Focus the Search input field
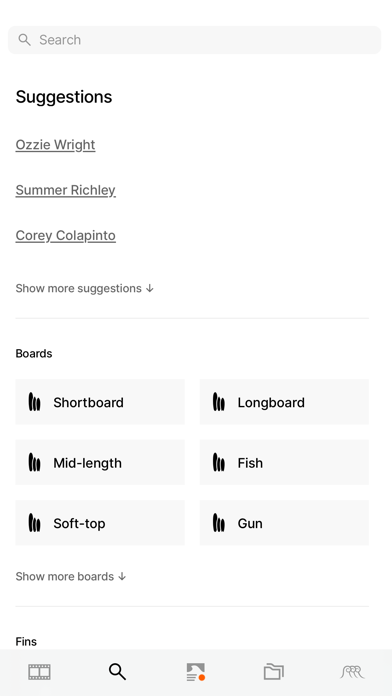The image size is (392, 696). click(194, 40)
